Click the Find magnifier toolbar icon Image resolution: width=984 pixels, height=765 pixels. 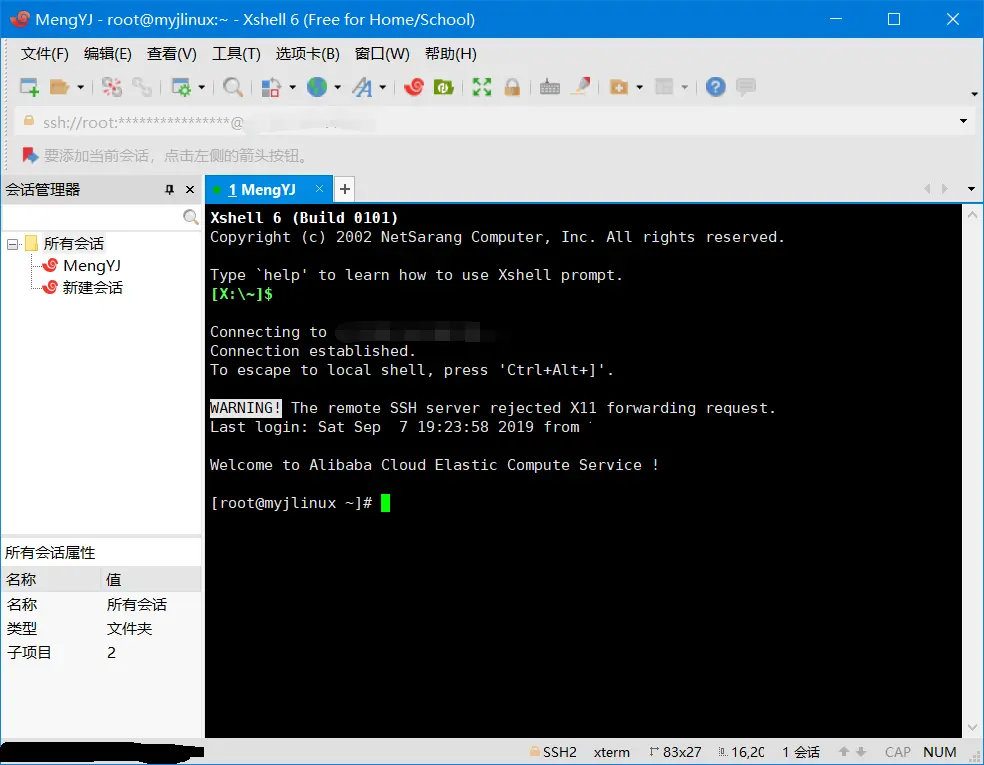pos(233,87)
